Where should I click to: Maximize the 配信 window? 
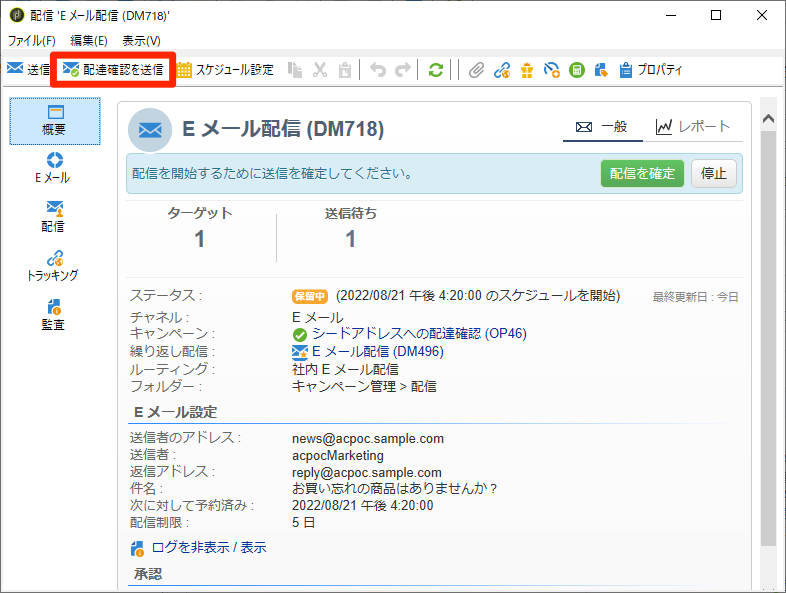[x=716, y=15]
